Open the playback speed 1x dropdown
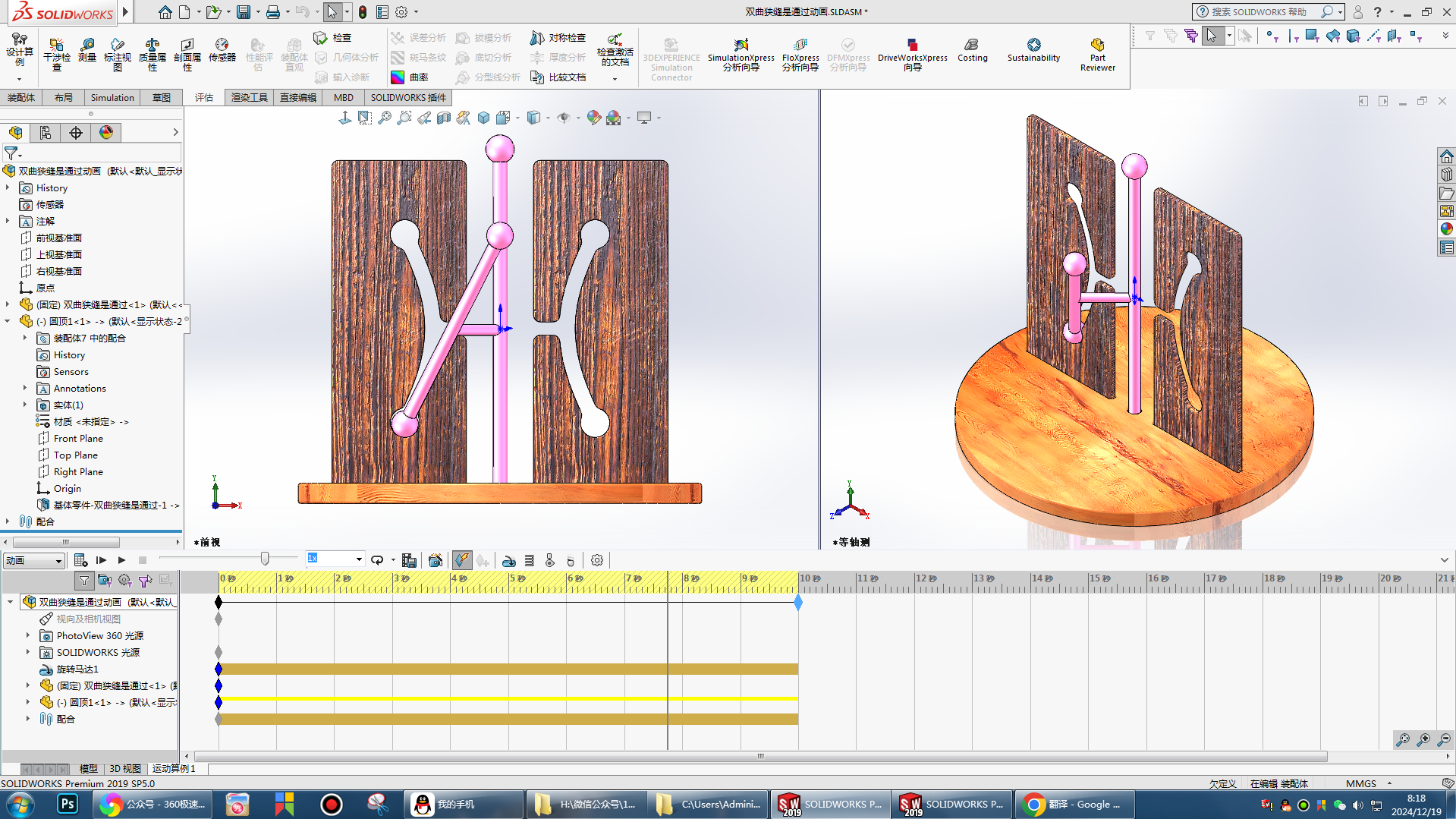Viewport: 1456px width, 819px height. tap(359, 560)
